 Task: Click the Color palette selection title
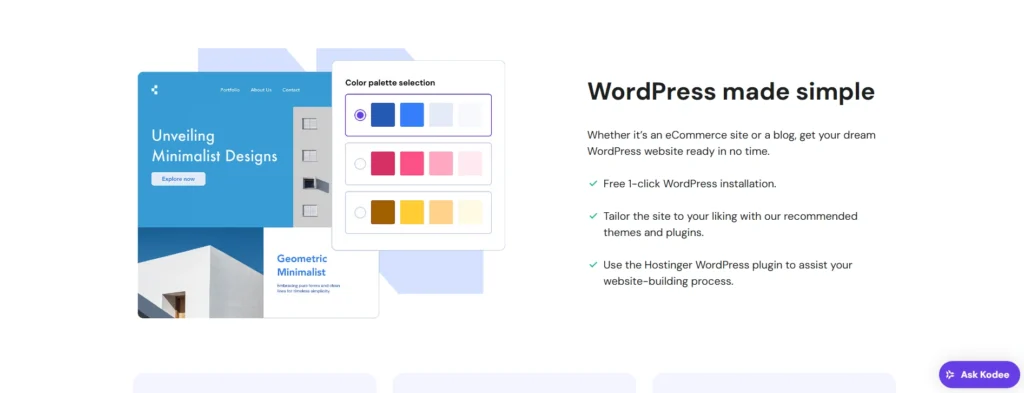click(x=390, y=83)
